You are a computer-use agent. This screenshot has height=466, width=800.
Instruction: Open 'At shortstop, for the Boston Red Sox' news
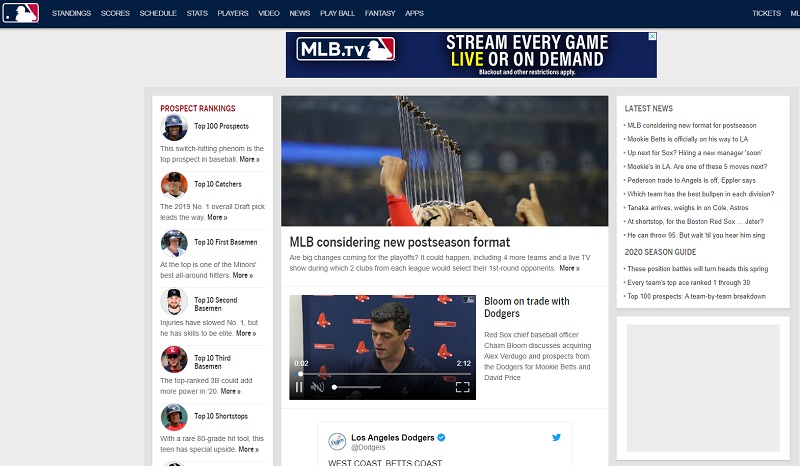click(x=695, y=222)
